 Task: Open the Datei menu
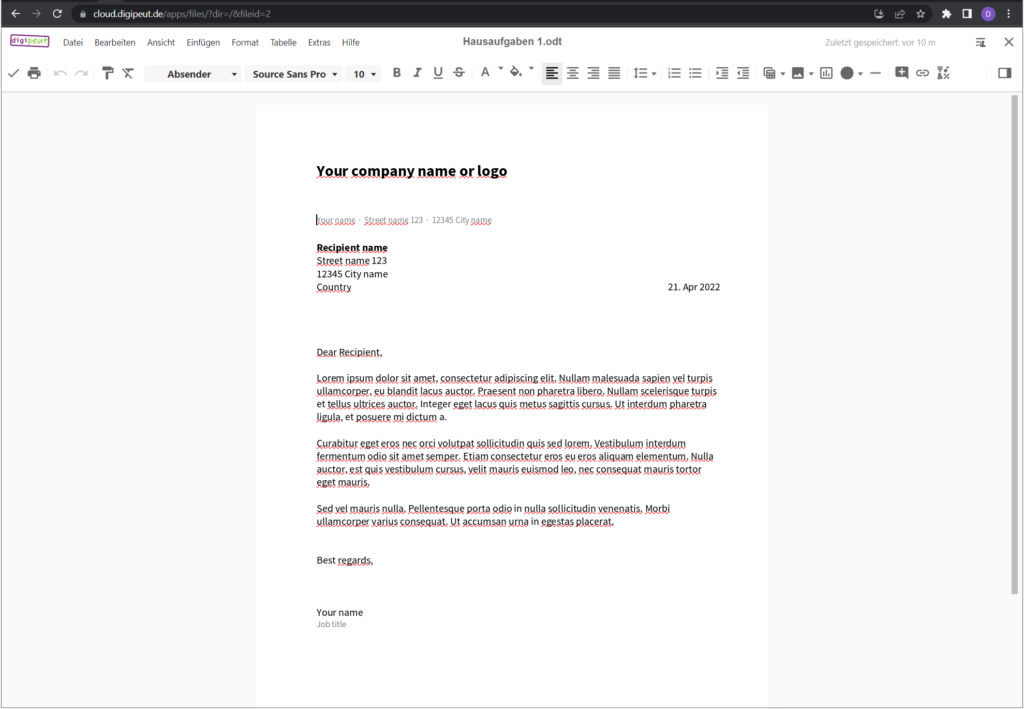pyautogui.click(x=73, y=42)
